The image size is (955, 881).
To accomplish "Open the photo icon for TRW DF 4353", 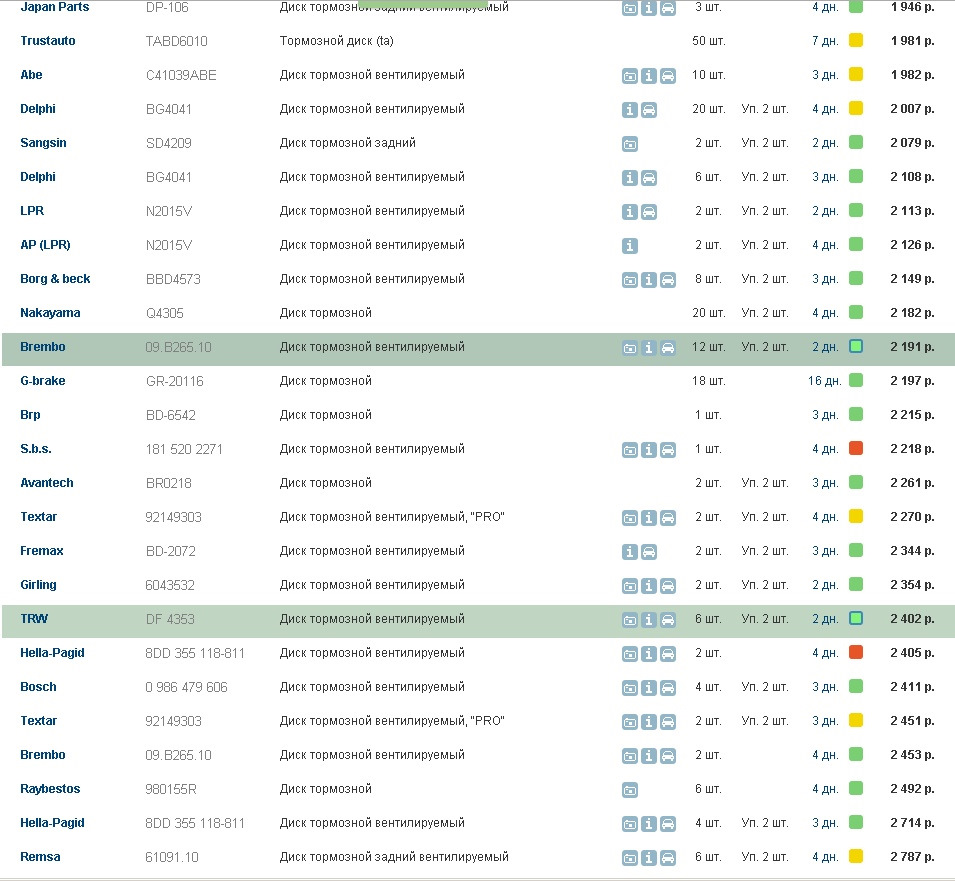I will pos(630,620).
